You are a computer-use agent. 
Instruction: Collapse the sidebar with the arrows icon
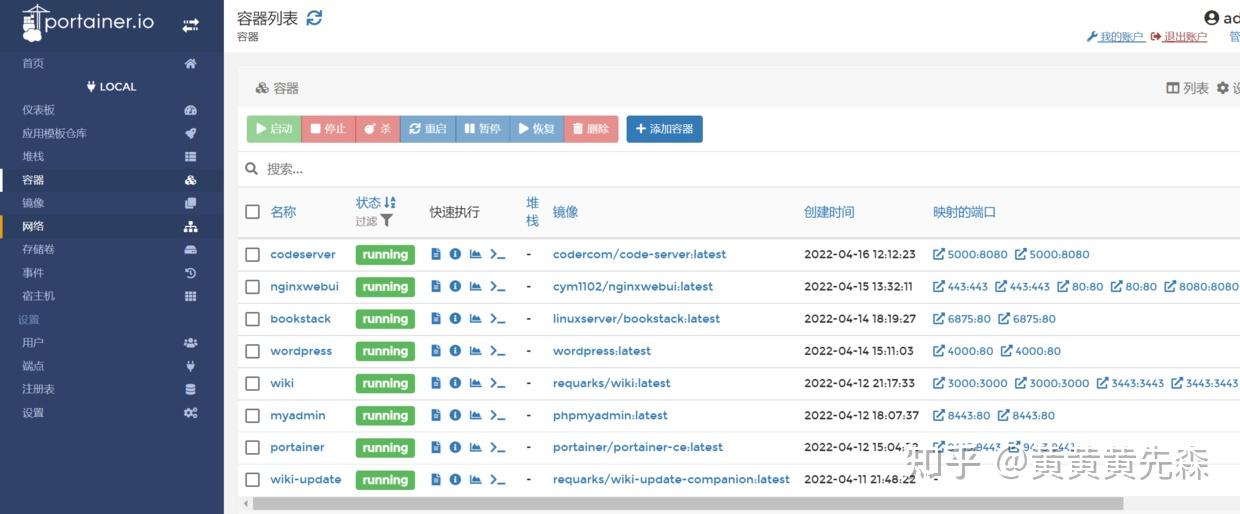[190, 25]
